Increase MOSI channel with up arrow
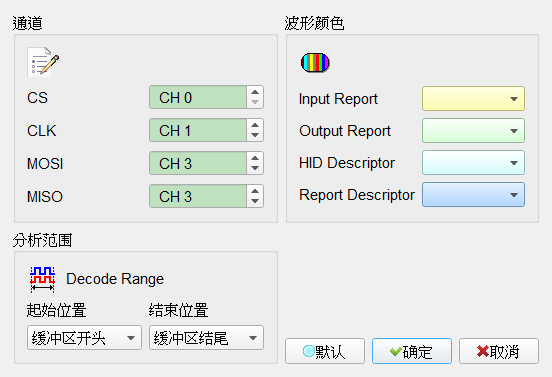The image size is (552, 377). point(255,158)
